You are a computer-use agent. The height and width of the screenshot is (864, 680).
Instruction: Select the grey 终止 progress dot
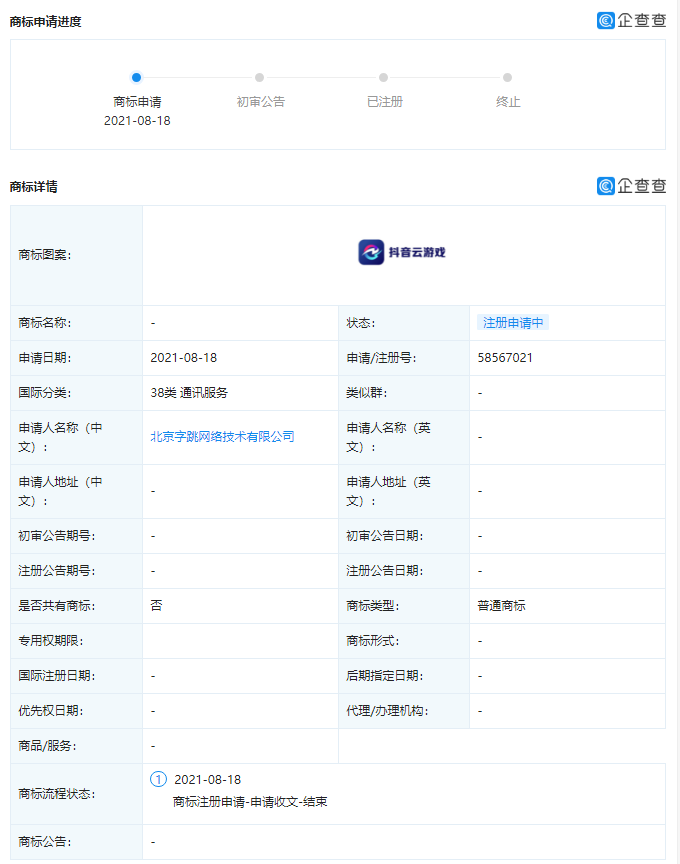click(x=508, y=77)
